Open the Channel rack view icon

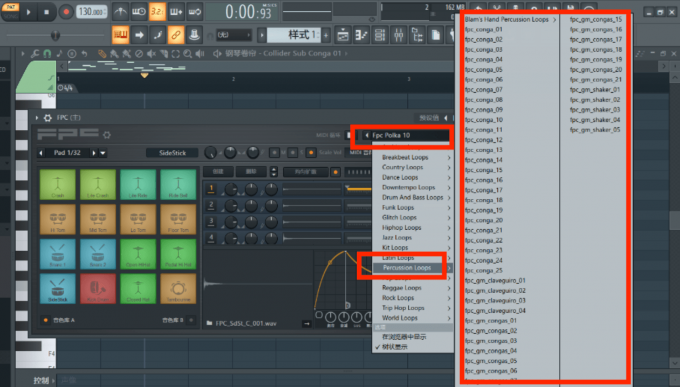(x=380, y=35)
